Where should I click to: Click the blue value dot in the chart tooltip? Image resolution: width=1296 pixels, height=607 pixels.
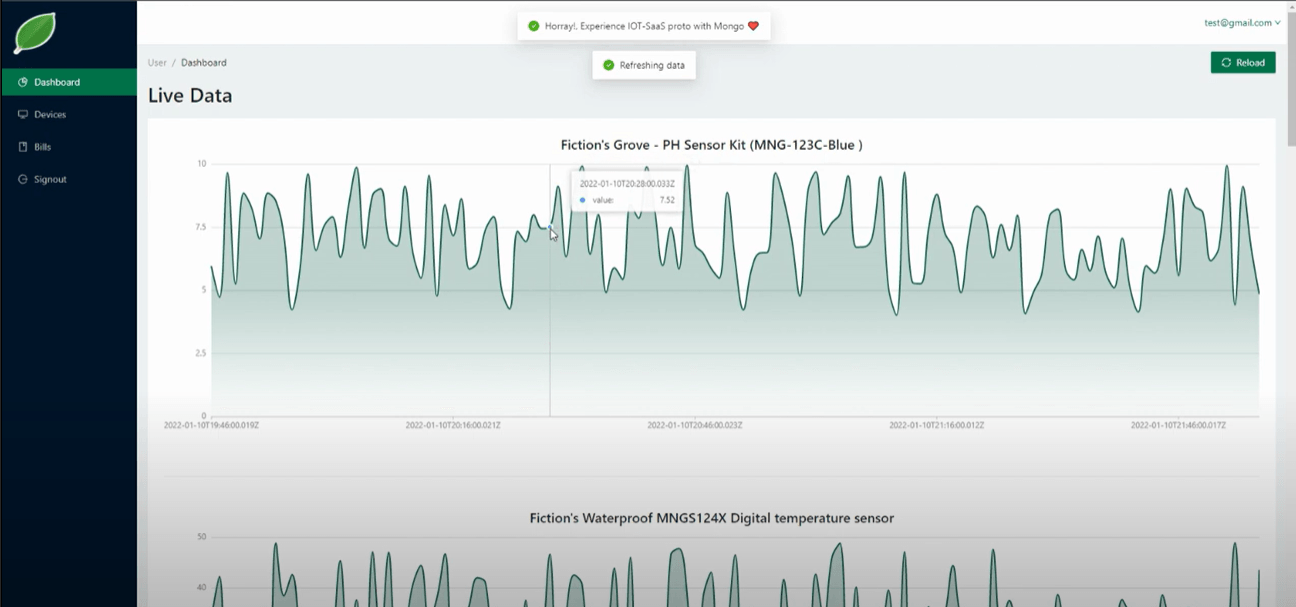point(582,200)
